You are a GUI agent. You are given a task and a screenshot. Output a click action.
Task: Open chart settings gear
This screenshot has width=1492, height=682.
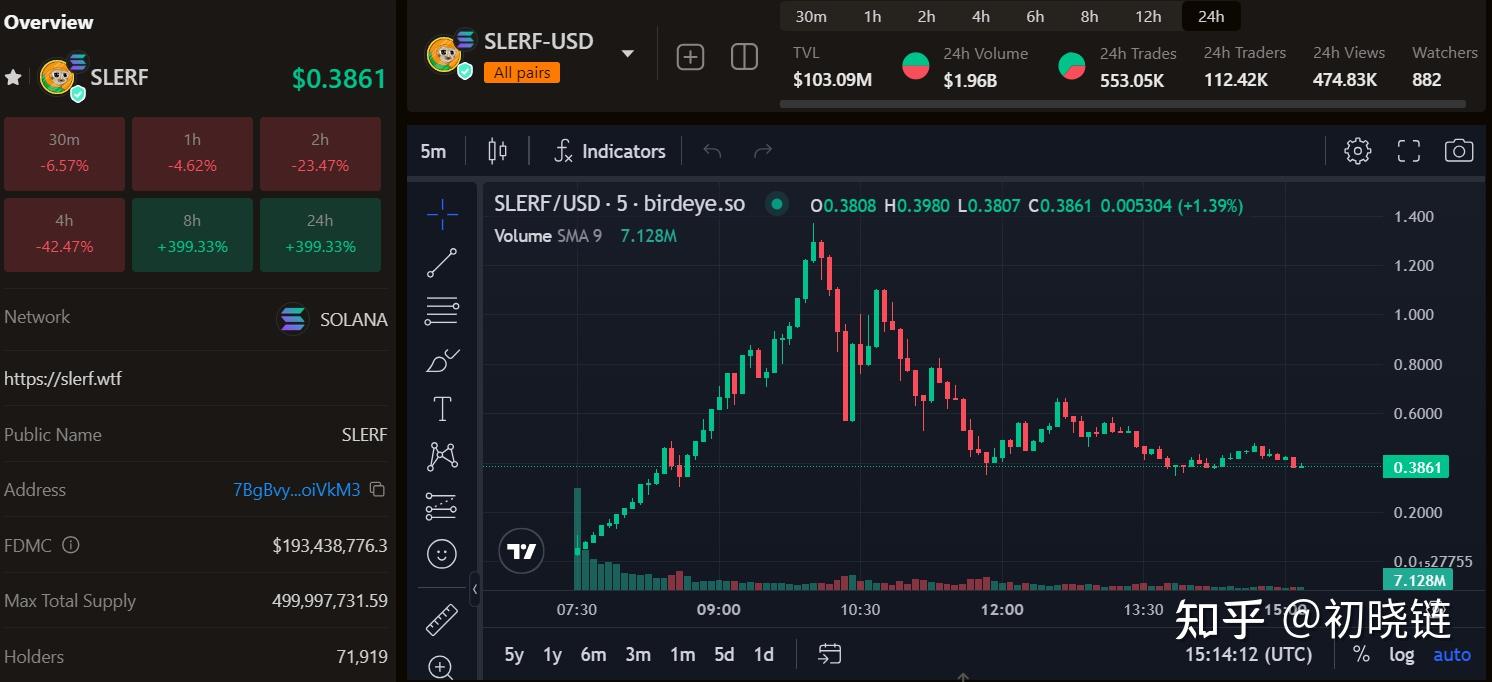coord(1357,151)
